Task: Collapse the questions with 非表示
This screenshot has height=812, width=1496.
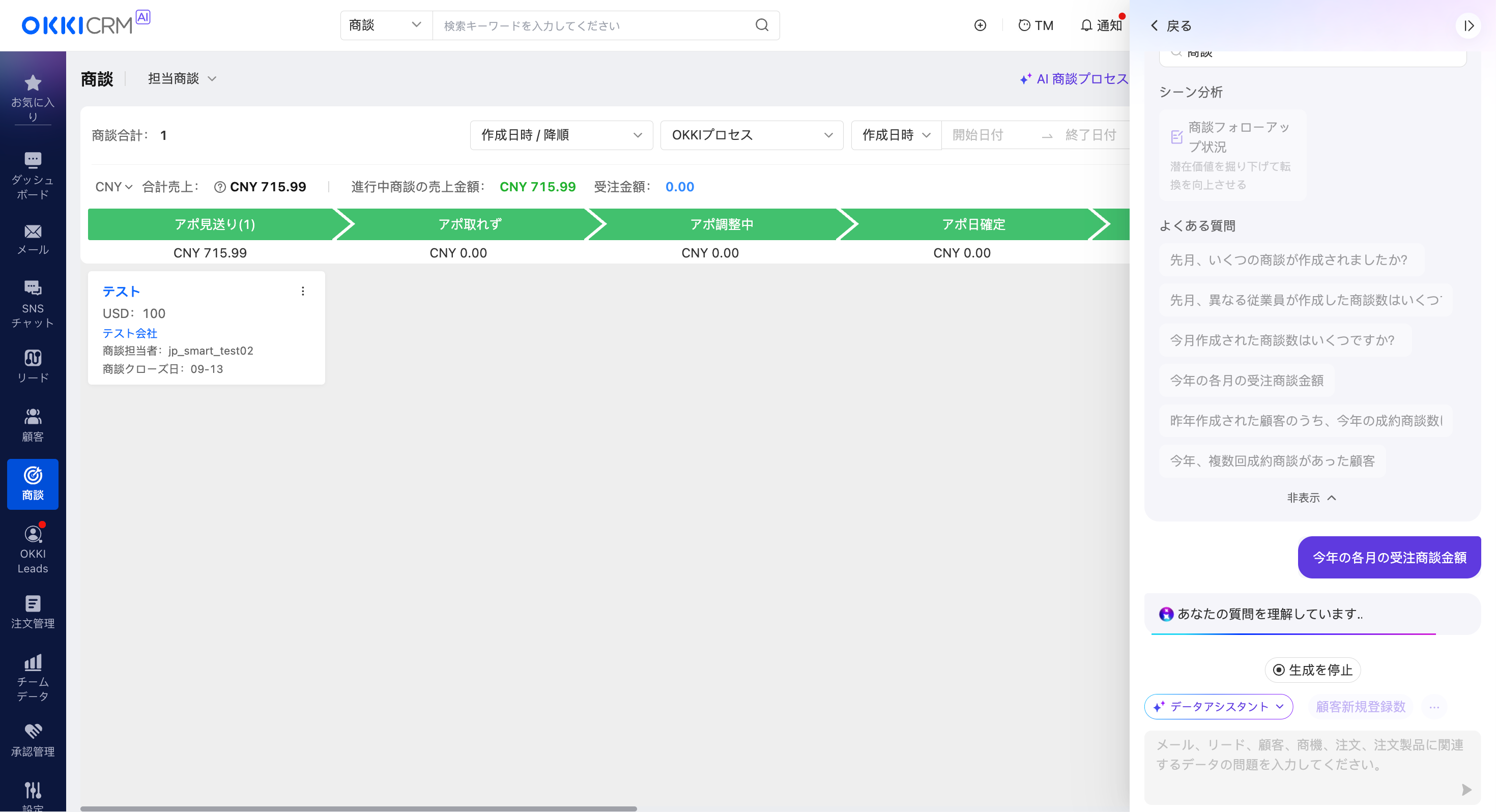Action: click(1311, 498)
